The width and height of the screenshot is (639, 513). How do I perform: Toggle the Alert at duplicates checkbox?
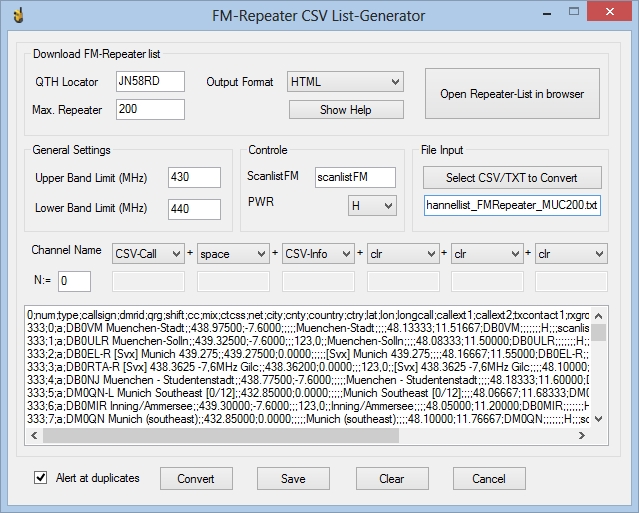click(40, 478)
